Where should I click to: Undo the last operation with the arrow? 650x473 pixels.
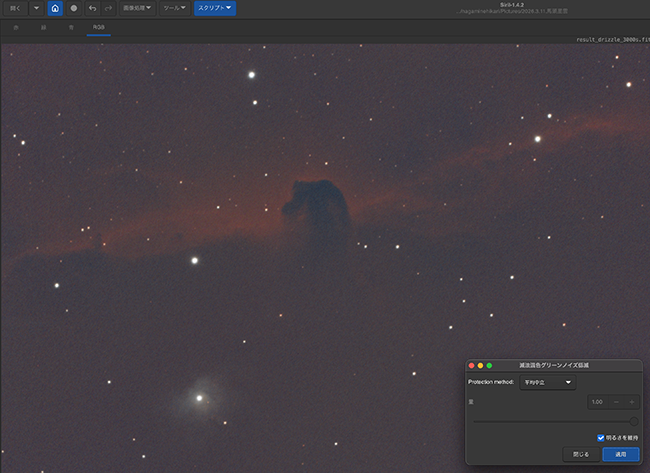tap(92, 8)
